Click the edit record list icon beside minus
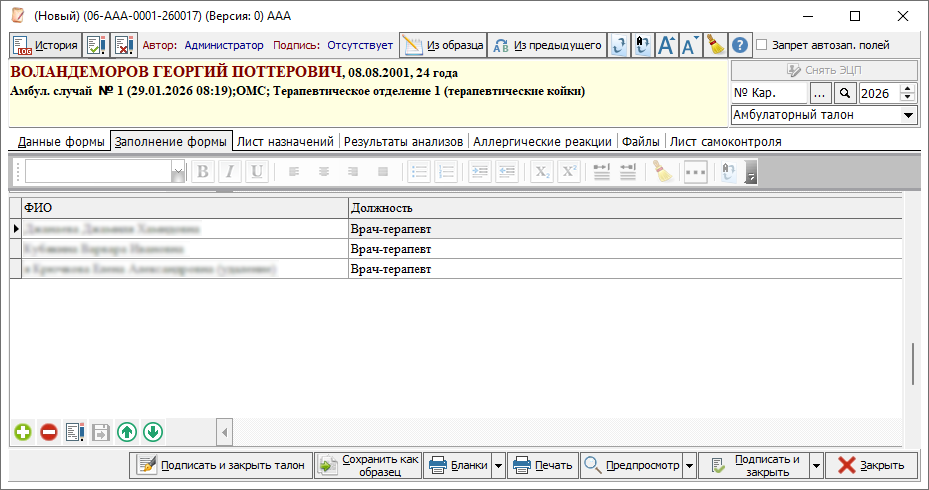929x490 pixels. (x=75, y=433)
